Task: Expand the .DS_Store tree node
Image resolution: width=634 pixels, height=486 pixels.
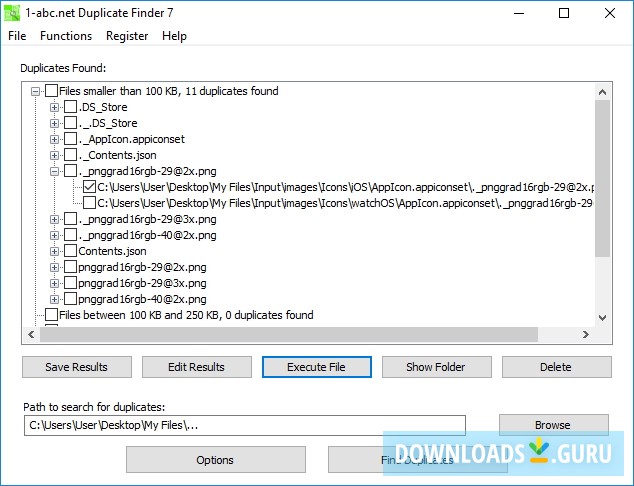Action: click(54, 108)
